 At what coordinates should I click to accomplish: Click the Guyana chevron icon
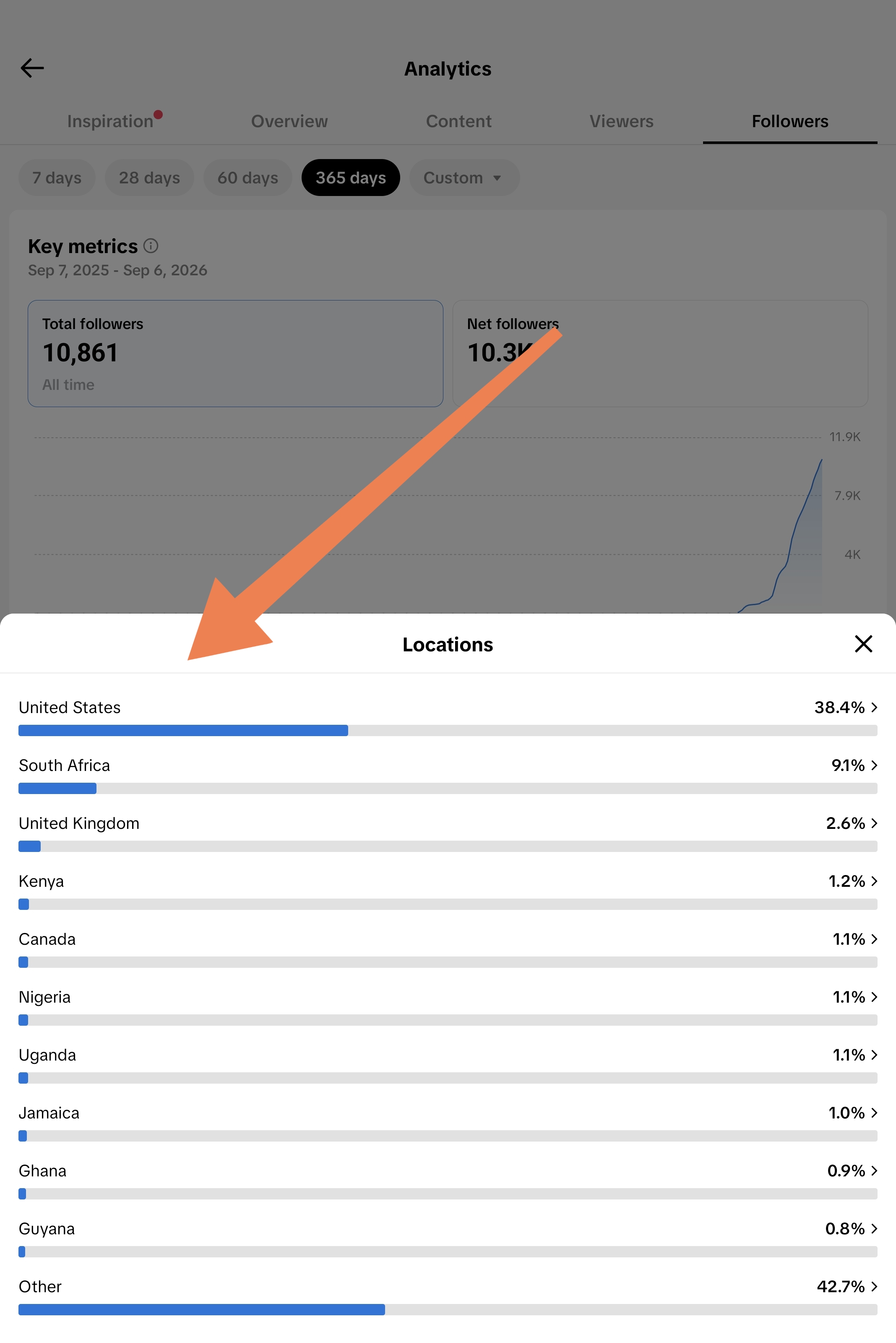click(x=874, y=1229)
